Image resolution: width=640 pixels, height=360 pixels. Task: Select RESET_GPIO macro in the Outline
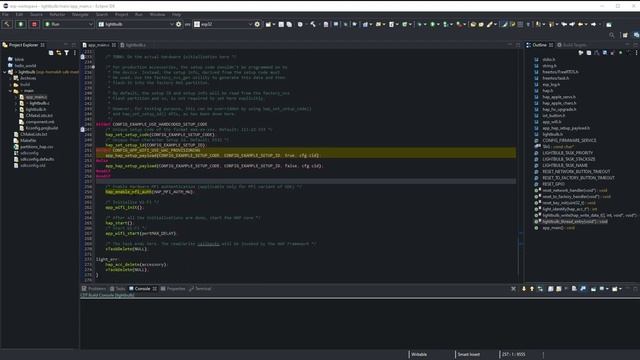pos(554,184)
